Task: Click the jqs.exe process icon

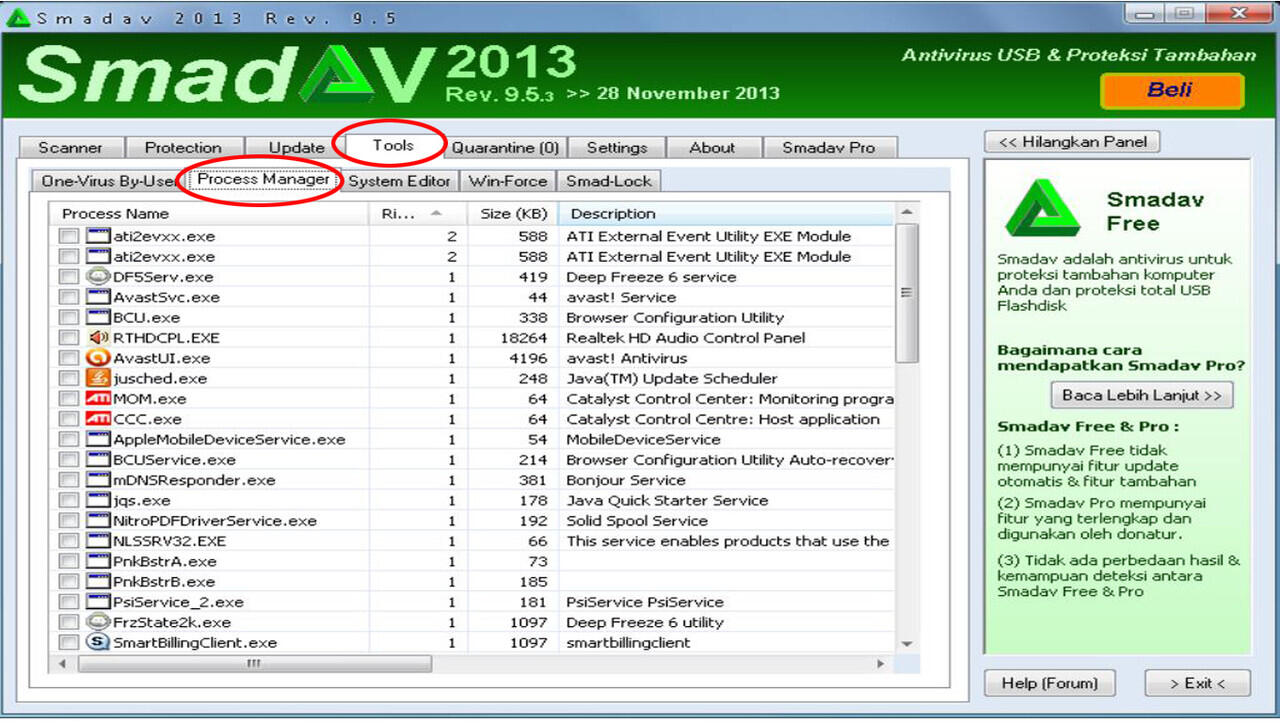Action: coord(98,500)
